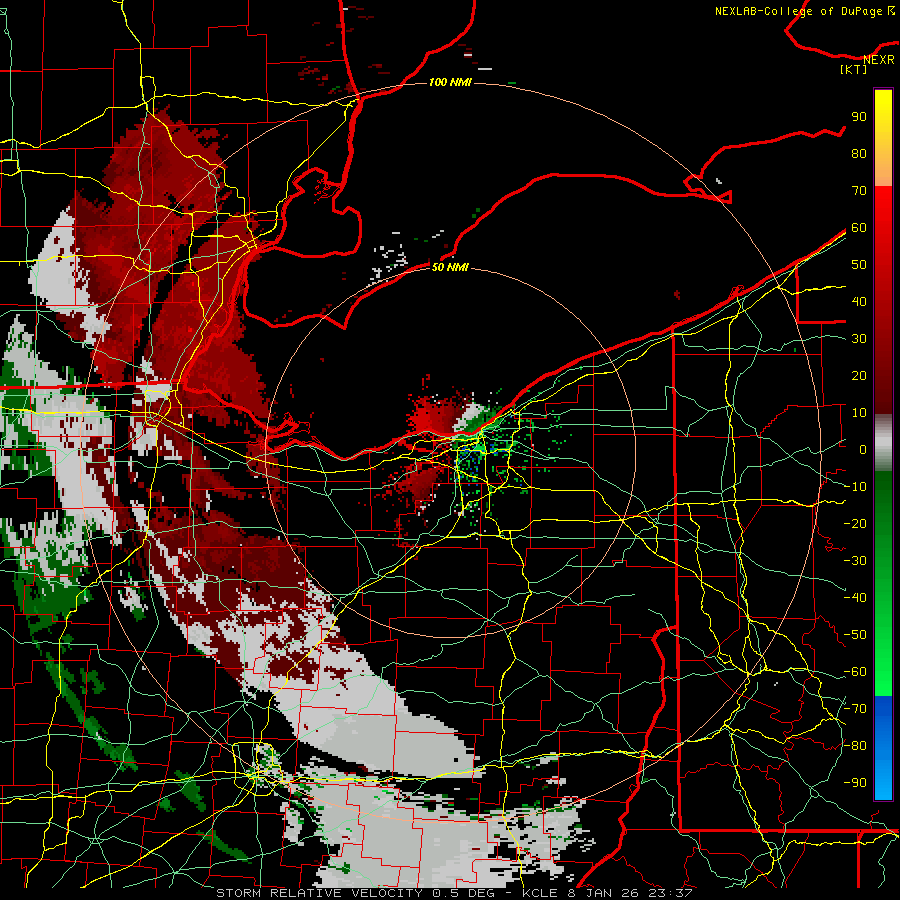Select the positive 90 knot scale label
900x900 pixels.
(x=859, y=117)
